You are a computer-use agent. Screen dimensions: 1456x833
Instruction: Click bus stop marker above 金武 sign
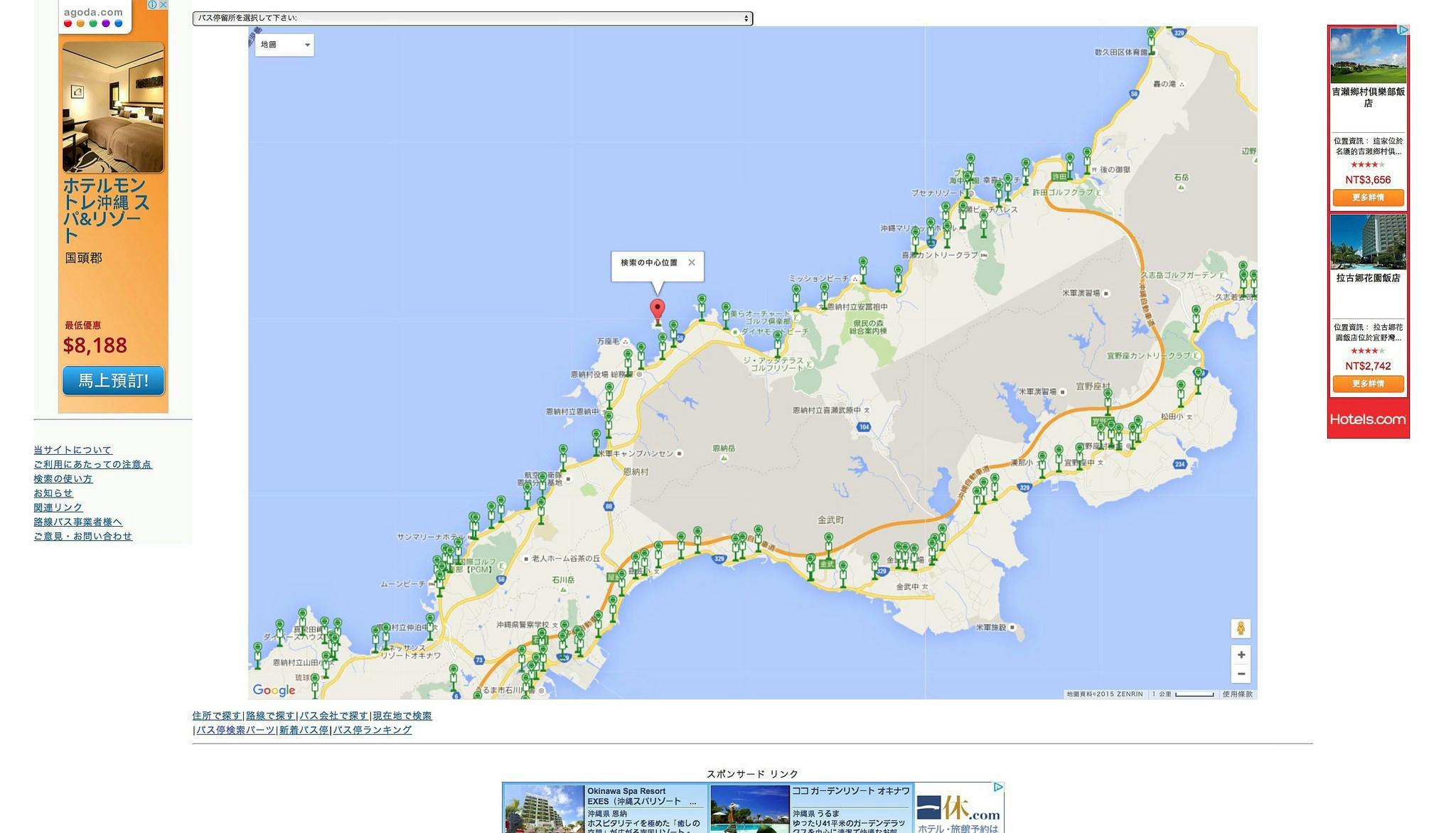[x=828, y=546]
